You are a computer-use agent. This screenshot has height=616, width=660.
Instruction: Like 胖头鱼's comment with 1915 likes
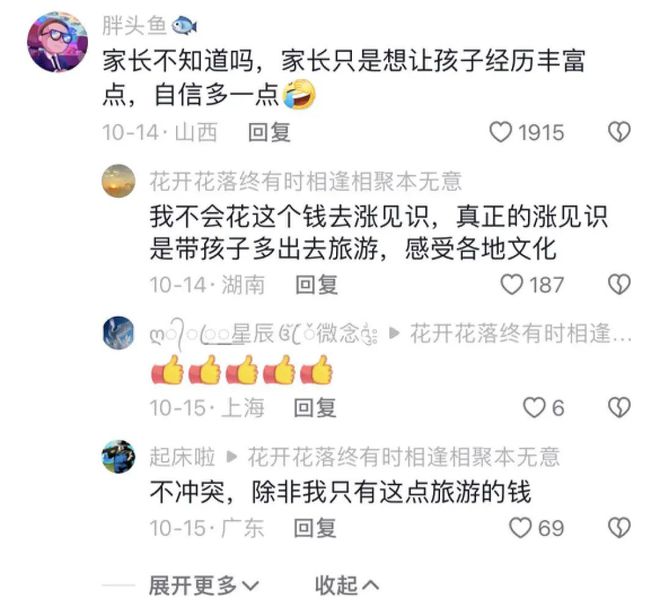500,132
